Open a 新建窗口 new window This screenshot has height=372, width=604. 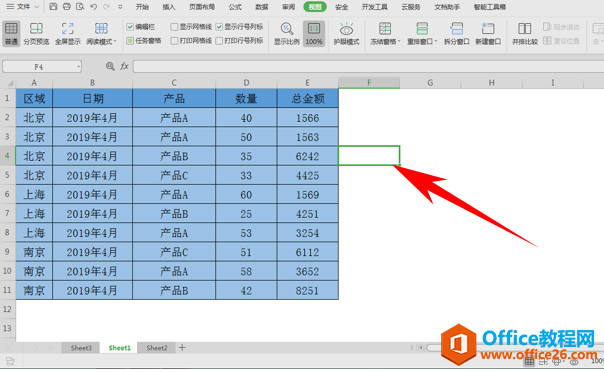[x=488, y=34]
